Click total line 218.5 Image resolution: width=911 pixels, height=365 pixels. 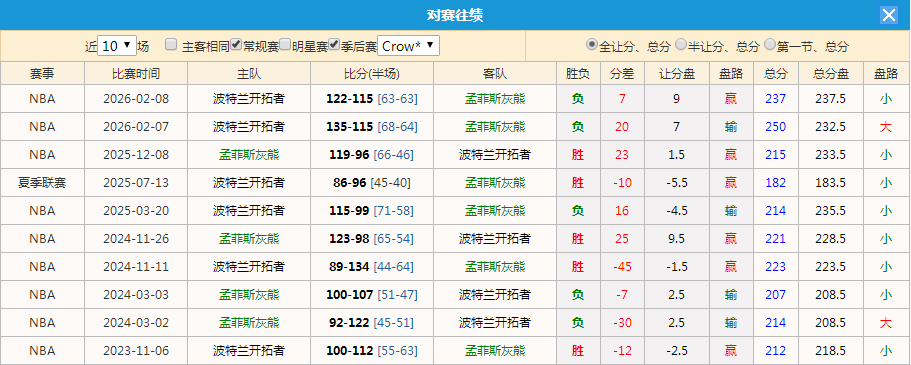[830, 350]
